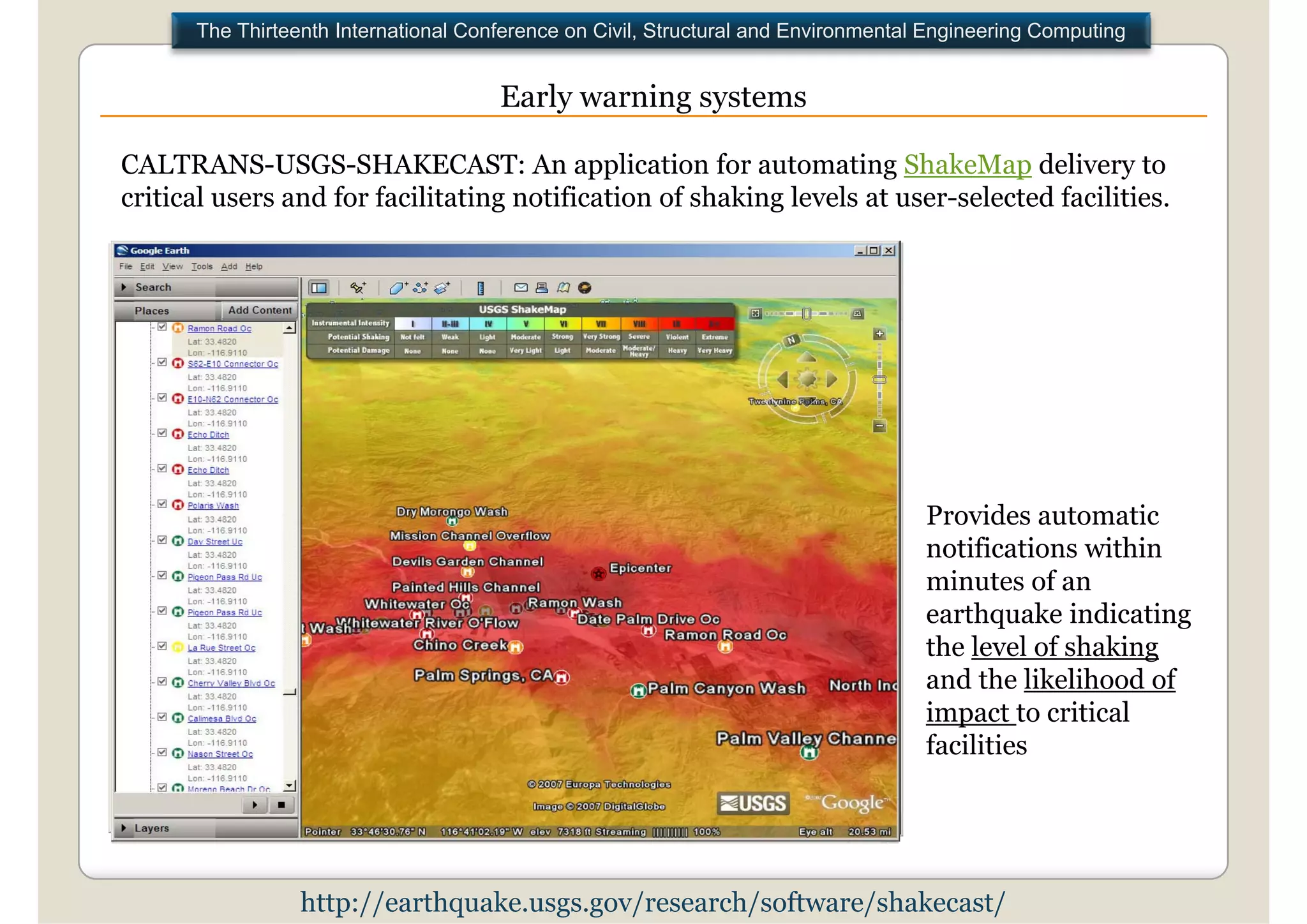Open the Tools menu
Viewport: 1307px width, 924px height.
click(x=202, y=267)
